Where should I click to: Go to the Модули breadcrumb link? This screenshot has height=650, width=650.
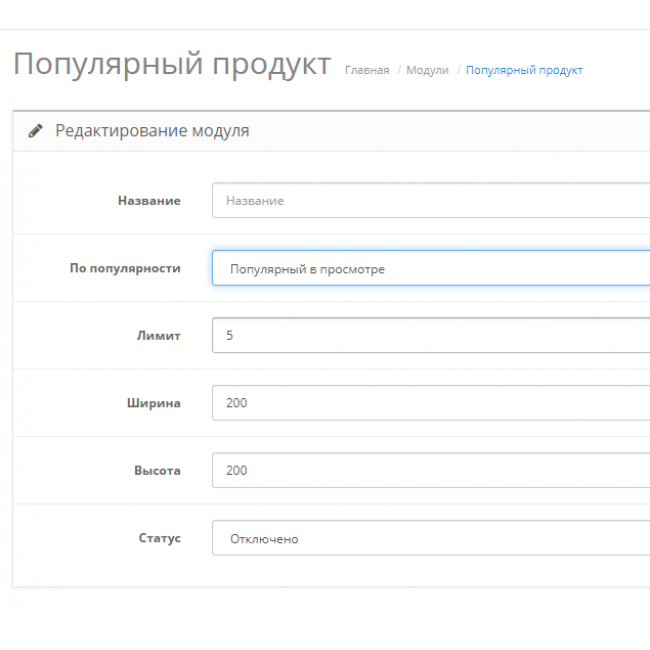pyautogui.click(x=427, y=70)
